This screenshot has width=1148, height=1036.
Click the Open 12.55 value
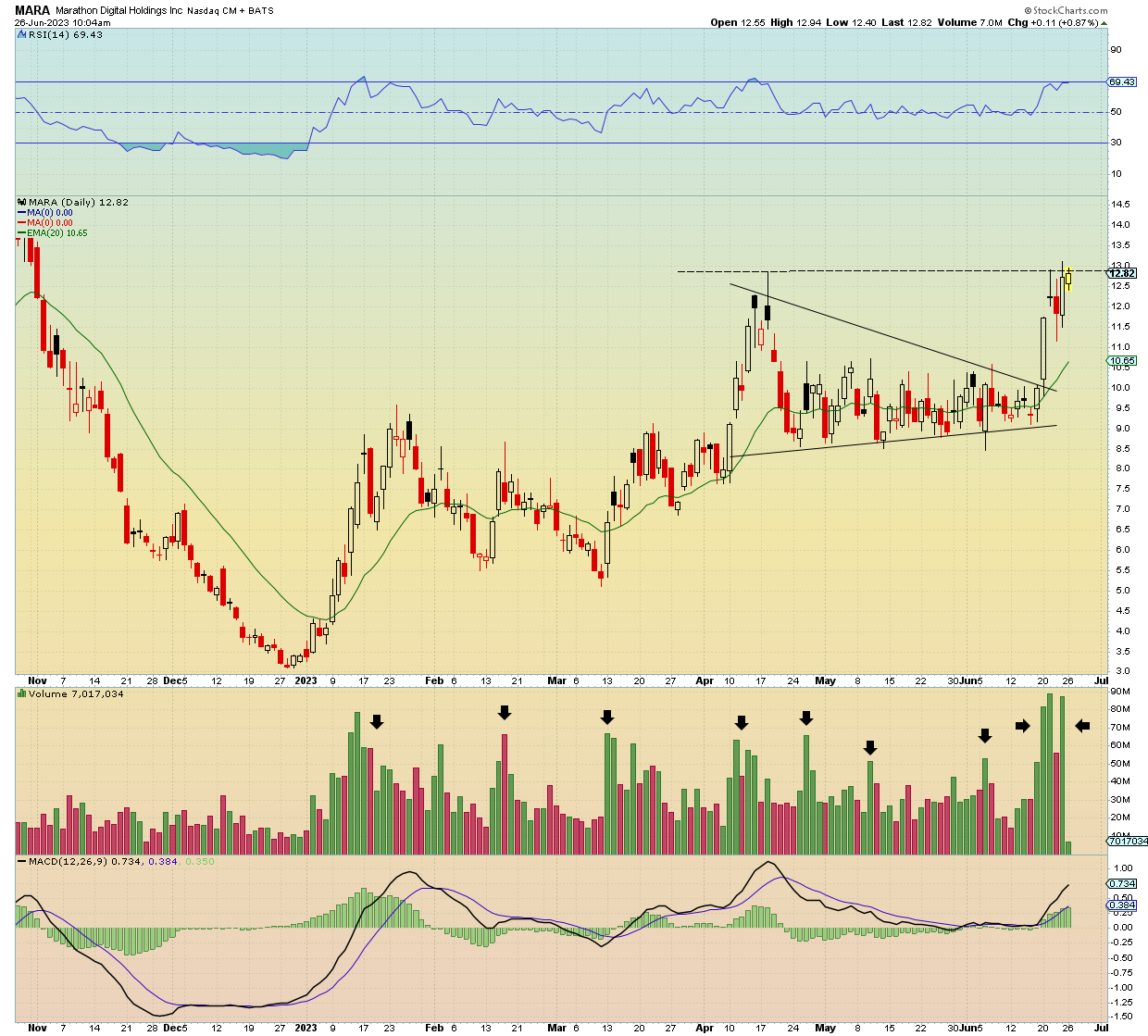tap(737, 22)
